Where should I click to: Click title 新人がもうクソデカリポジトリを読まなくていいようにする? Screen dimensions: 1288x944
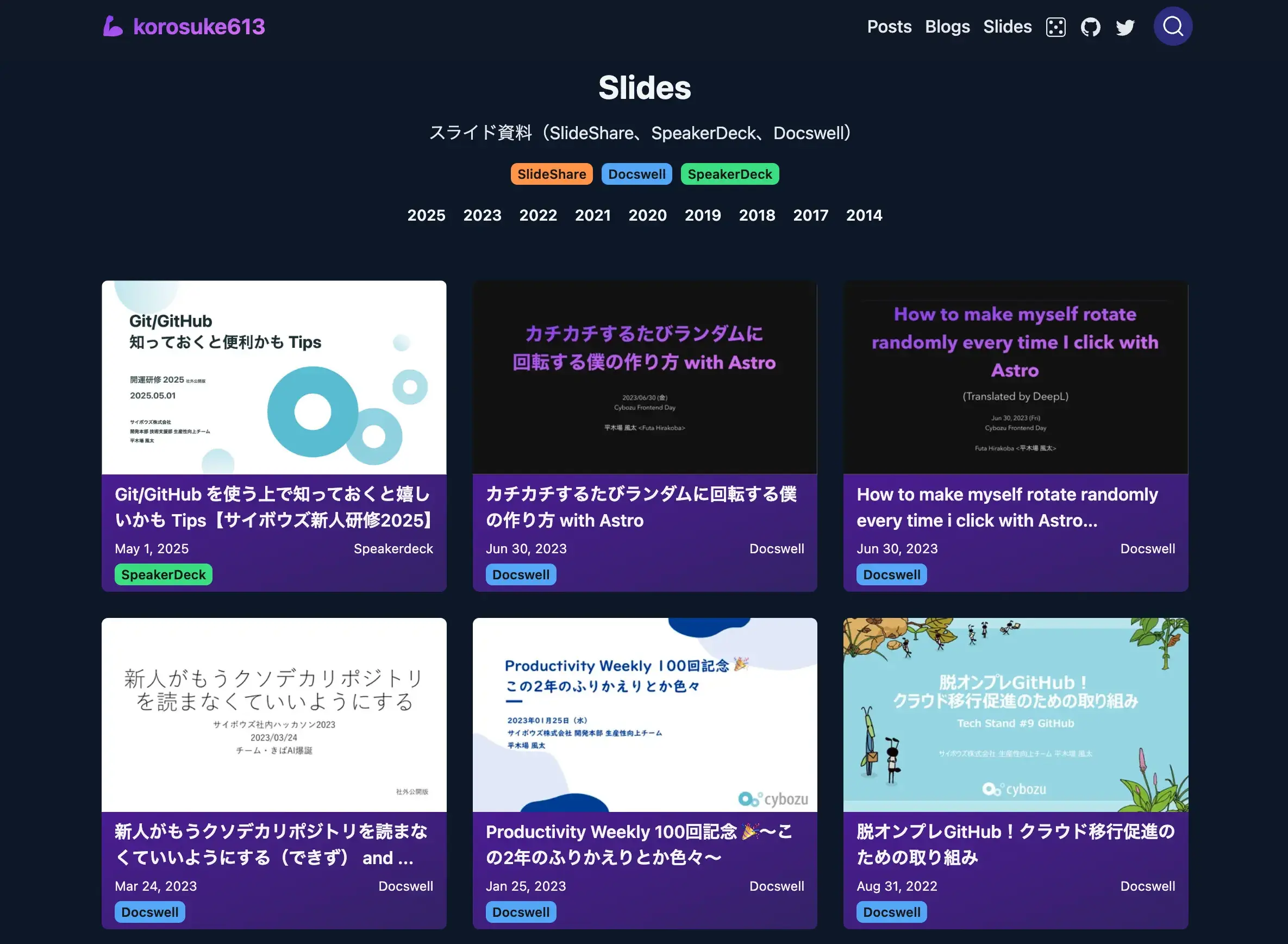pos(271,844)
